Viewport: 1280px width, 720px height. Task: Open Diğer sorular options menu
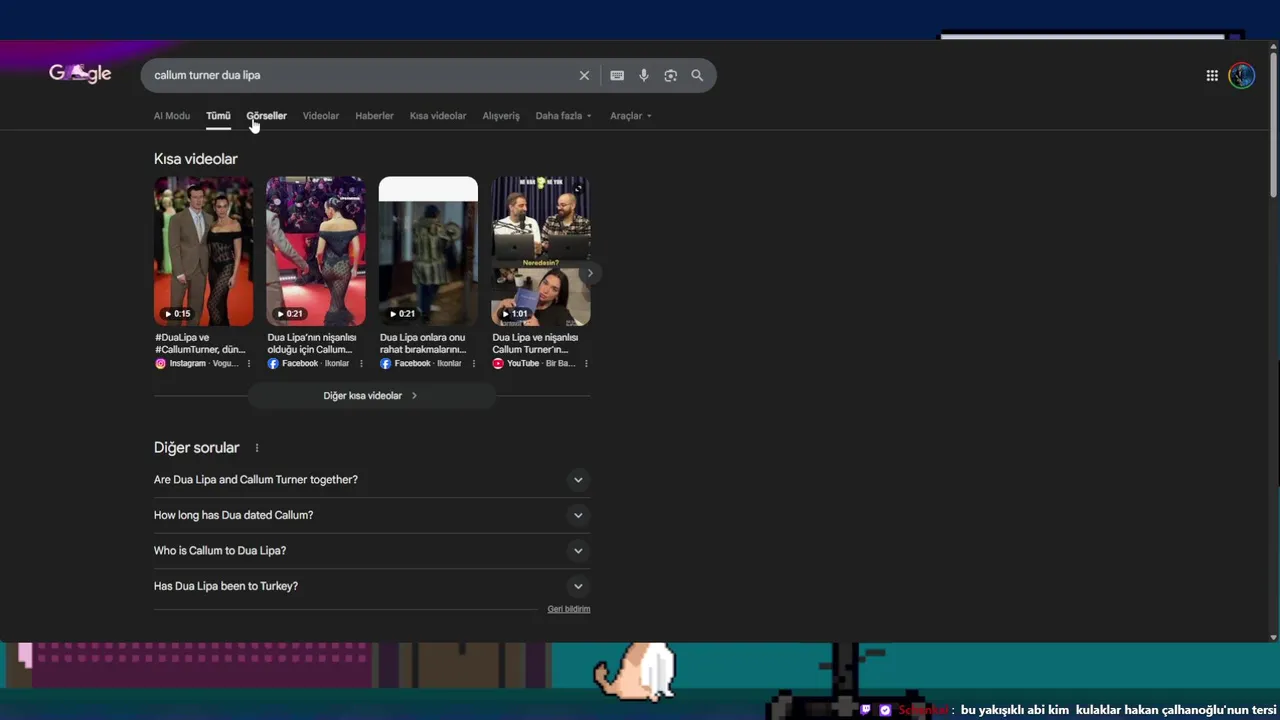point(257,448)
